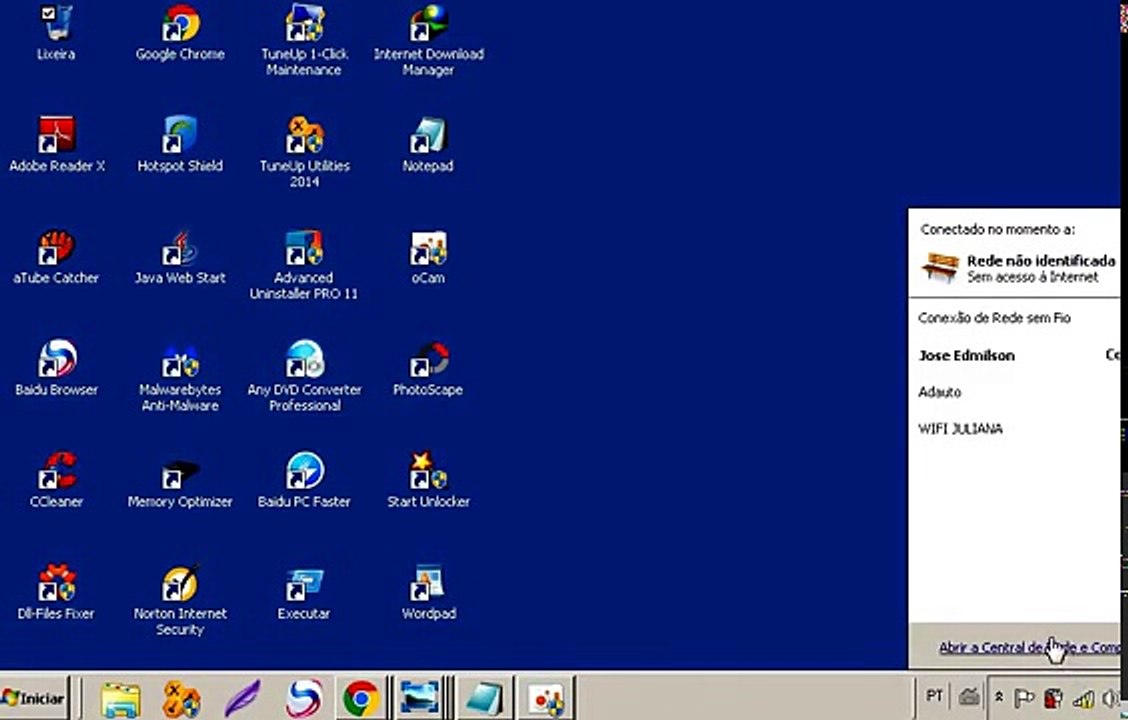Click the red security tray icon

(x=1053, y=697)
